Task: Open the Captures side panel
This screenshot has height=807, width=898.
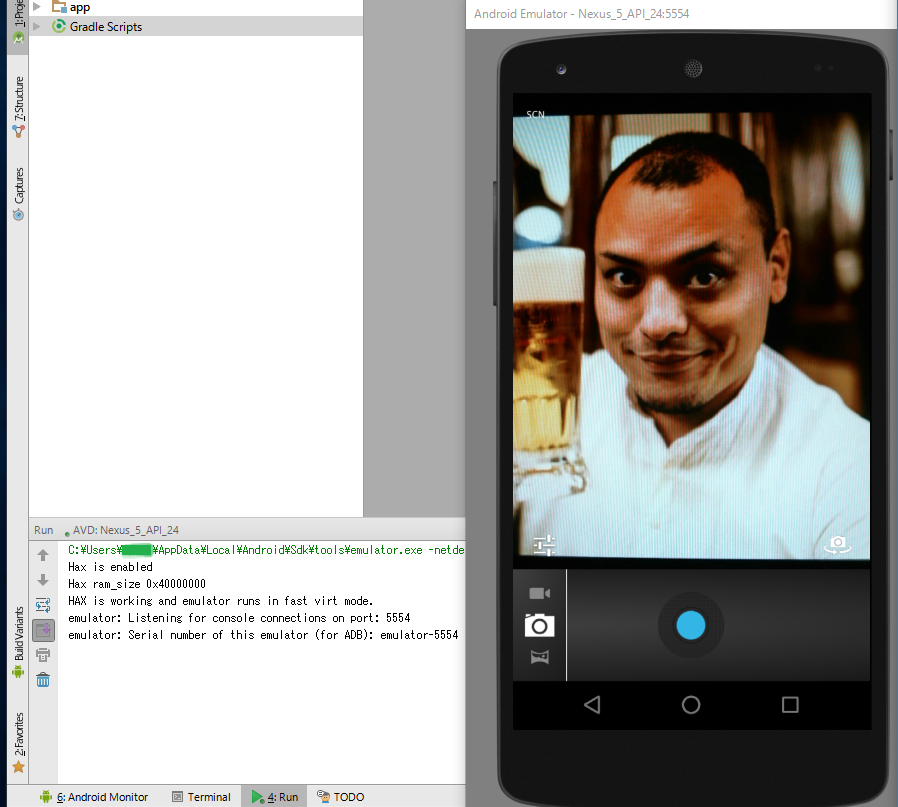Action: pyautogui.click(x=19, y=194)
